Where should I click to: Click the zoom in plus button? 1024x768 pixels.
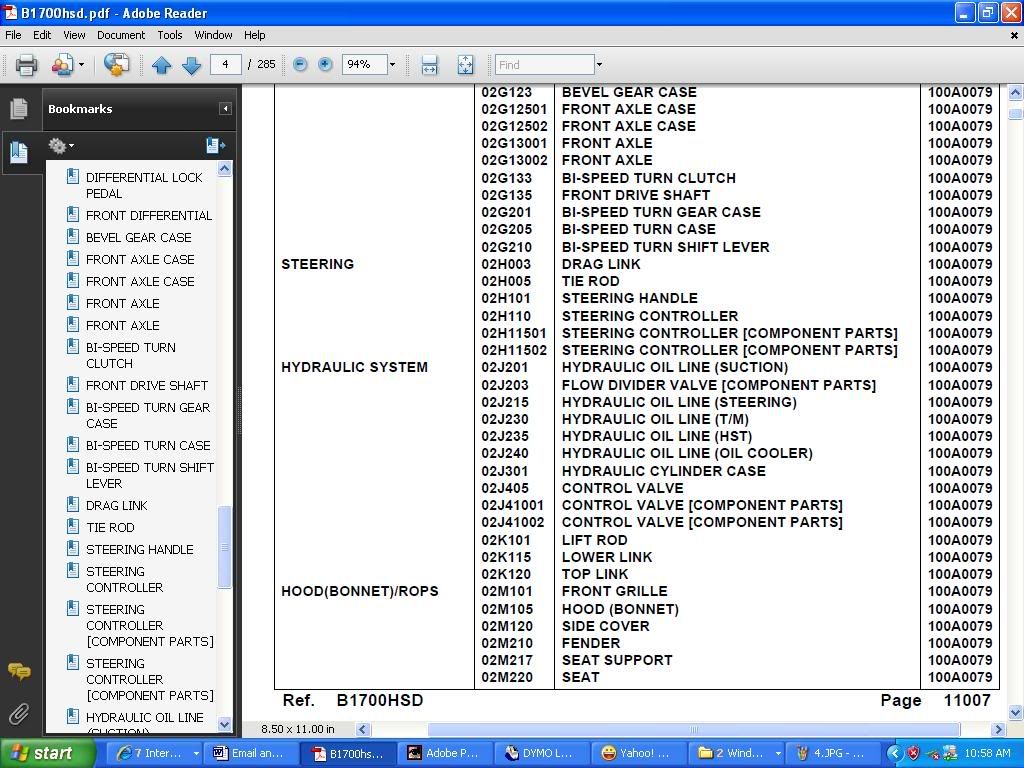tap(325, 64)
